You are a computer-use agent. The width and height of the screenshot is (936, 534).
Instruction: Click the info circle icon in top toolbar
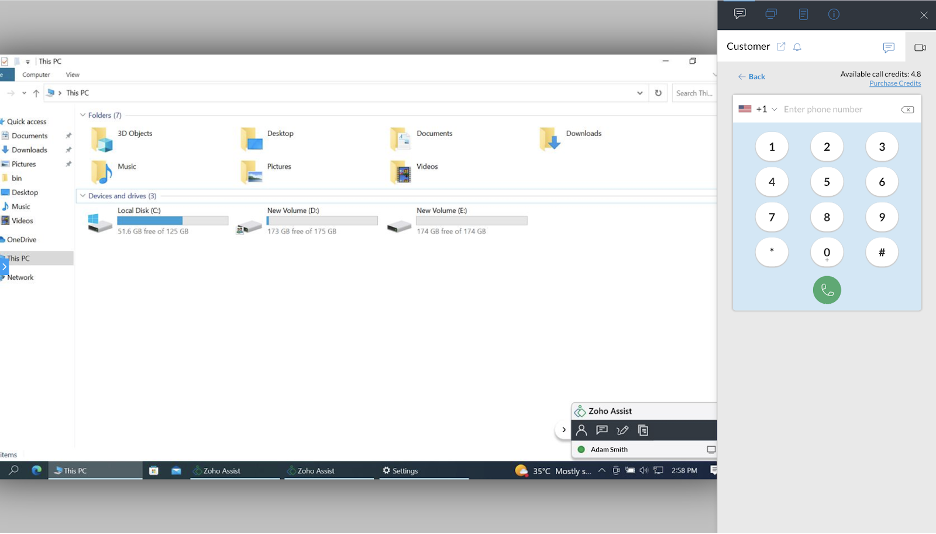click(834, 14)
